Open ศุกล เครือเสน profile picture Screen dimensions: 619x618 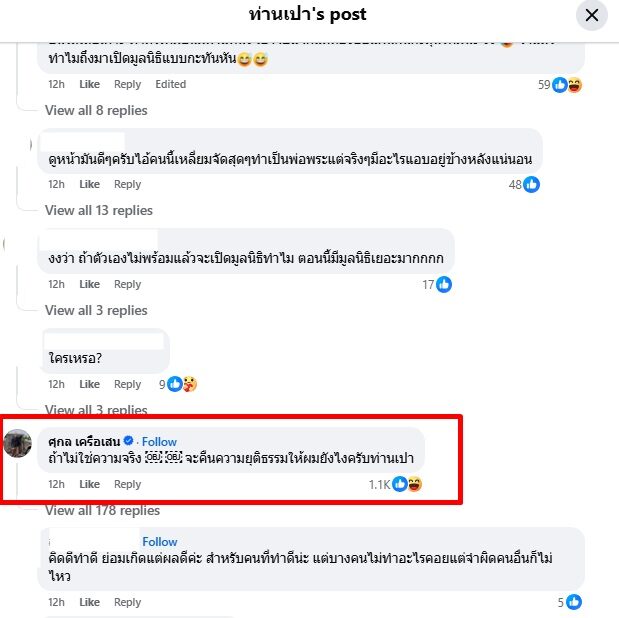point(17,443)
